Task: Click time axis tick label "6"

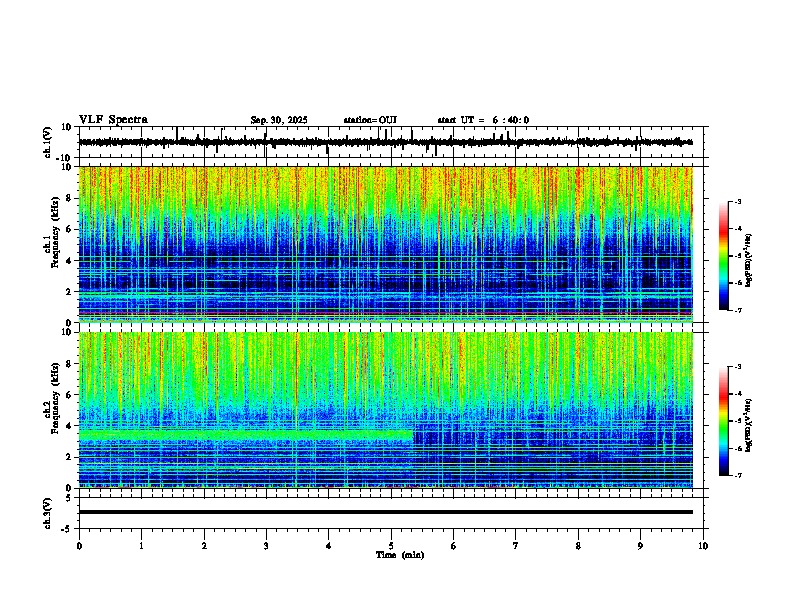Action: pyautogui.click(x=453, y=546)
